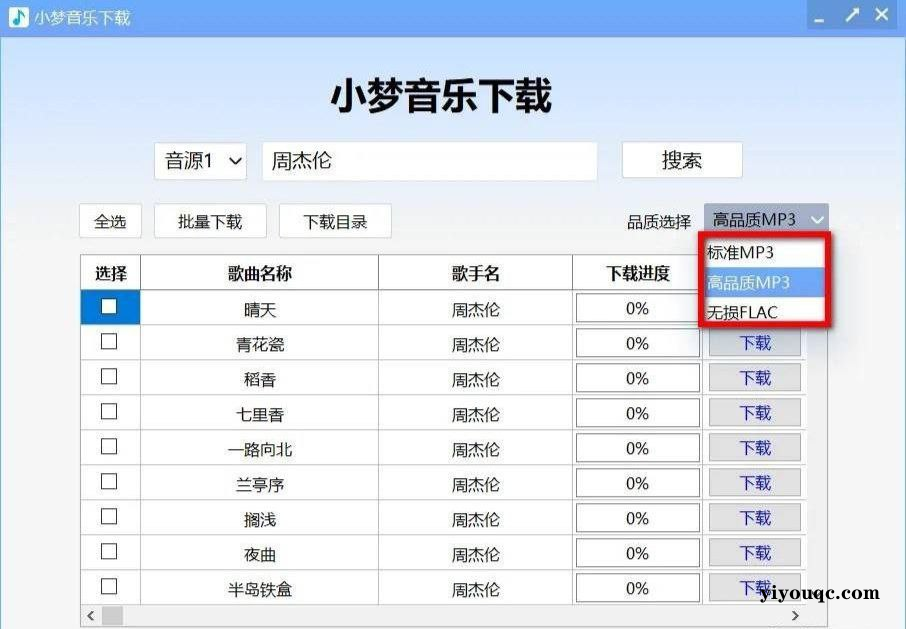
Task: Download 半岛铁盒 using its 下载 button
Action: [x=755, y=587]
